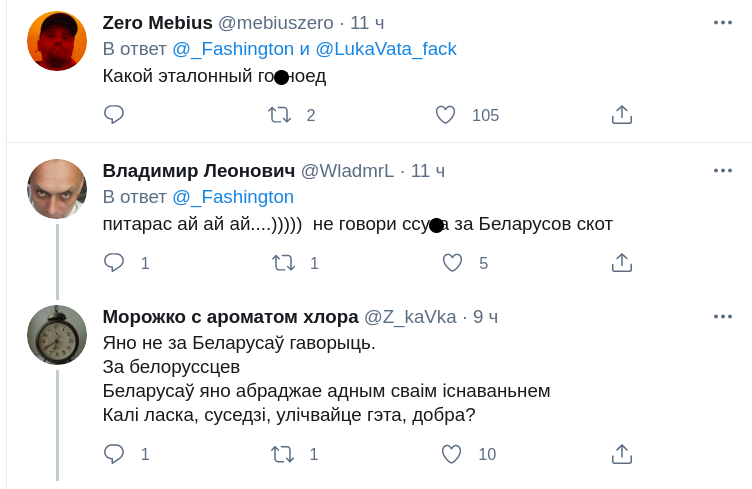Viewport: 752px width, 489px height.
Task: Share Владимир Леонович's tweet
Action: [622, 263]
